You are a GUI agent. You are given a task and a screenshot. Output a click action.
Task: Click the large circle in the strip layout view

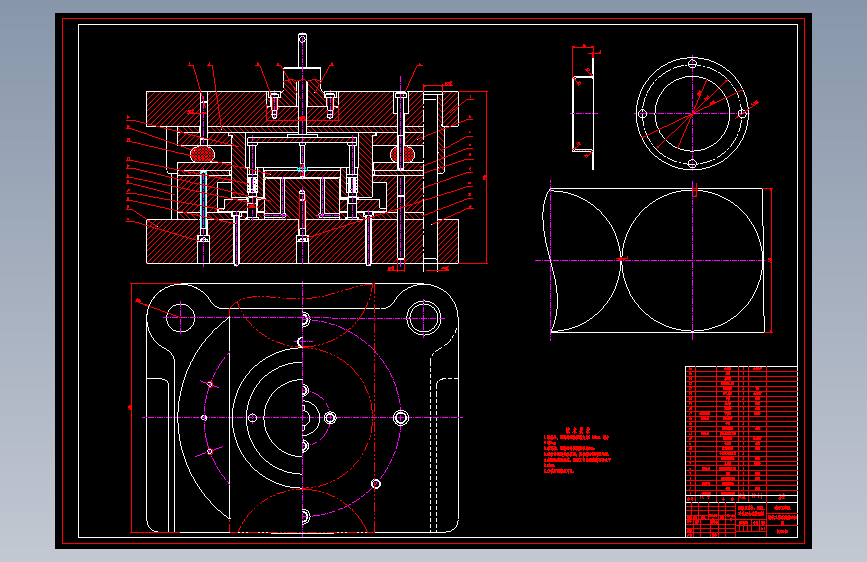pos(693,261)
